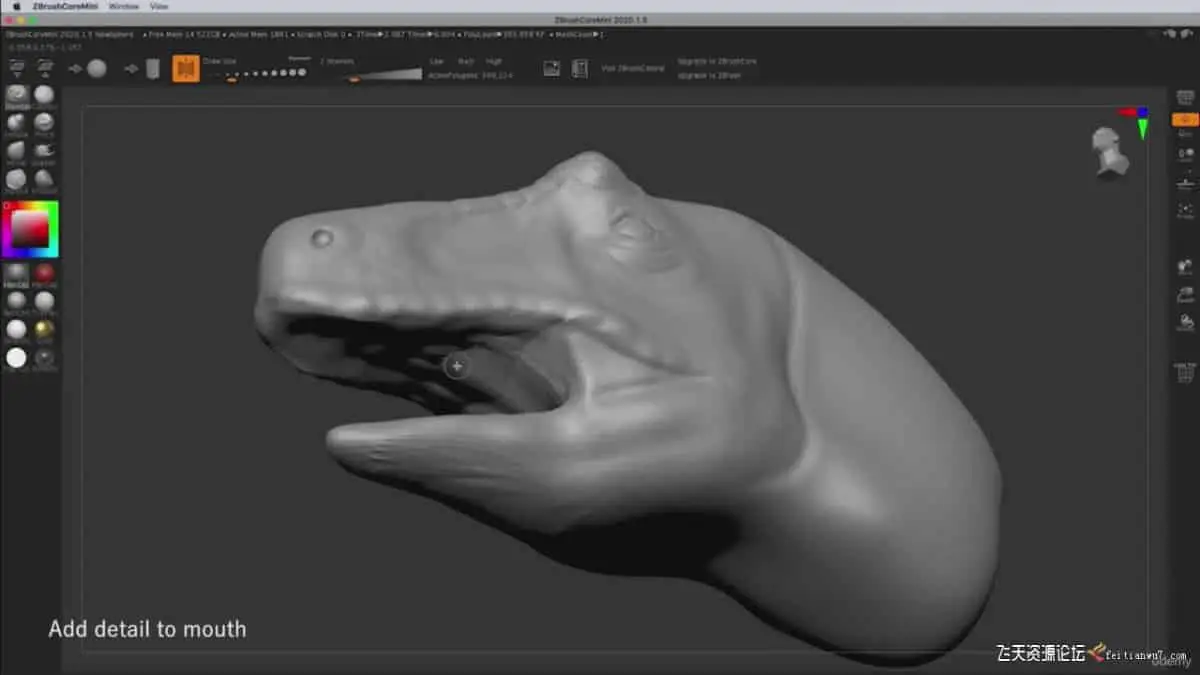Select the red wax MatCap material

(x=45, y=274)
